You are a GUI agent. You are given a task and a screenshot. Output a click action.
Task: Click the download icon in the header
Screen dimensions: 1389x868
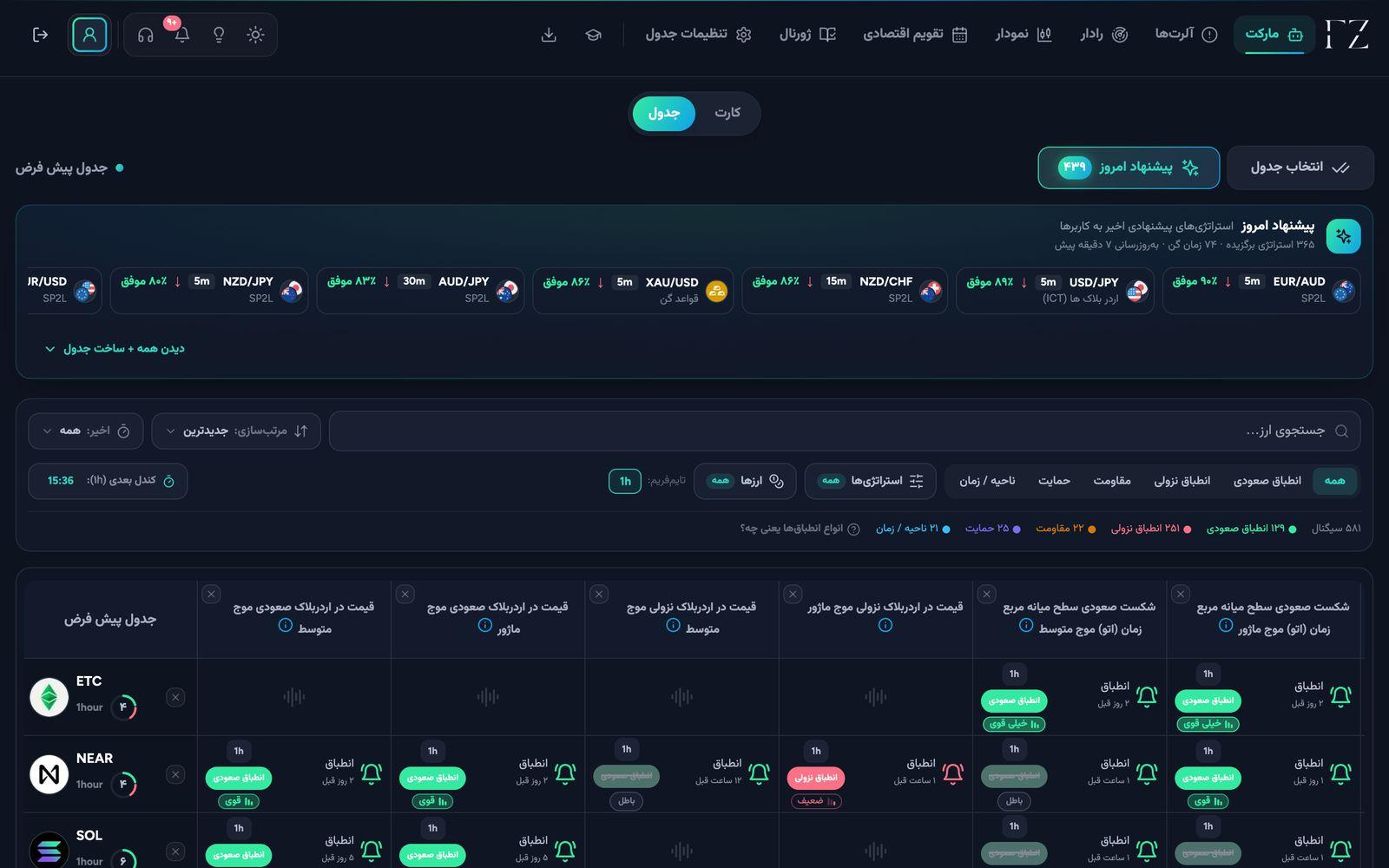[549, 35]
